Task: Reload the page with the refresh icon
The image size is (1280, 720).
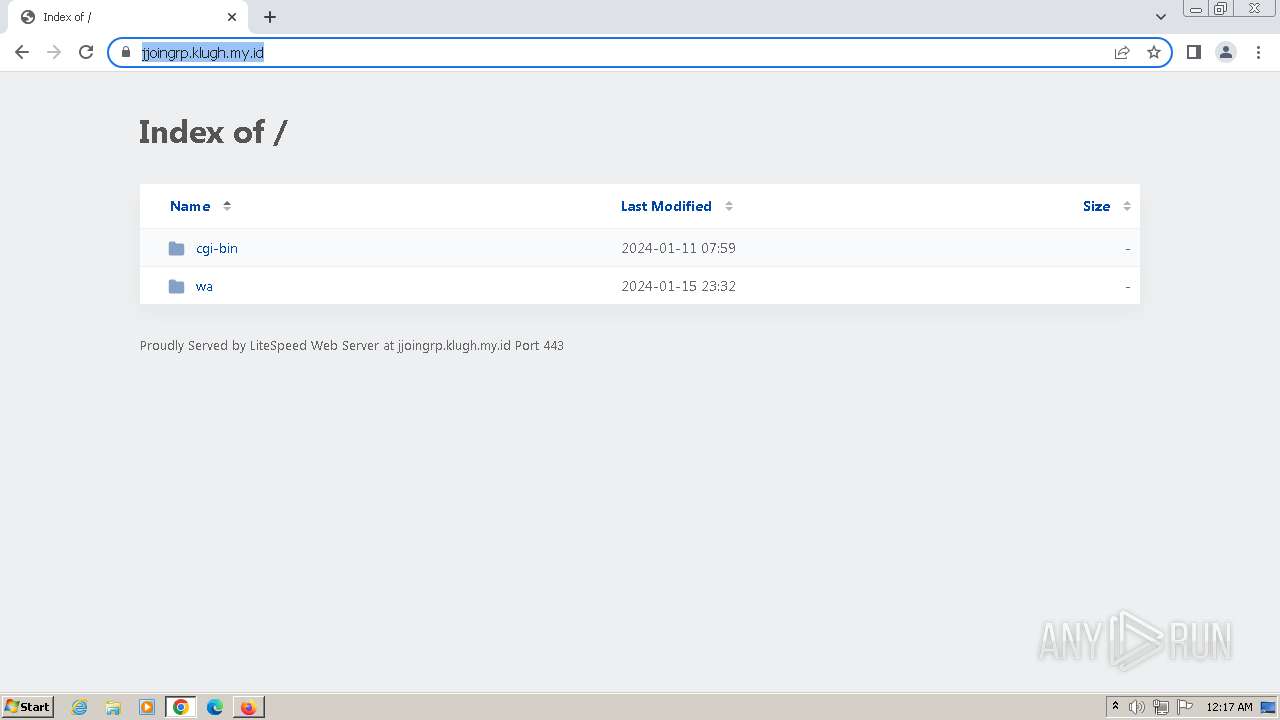Action: tap(86, 52)
